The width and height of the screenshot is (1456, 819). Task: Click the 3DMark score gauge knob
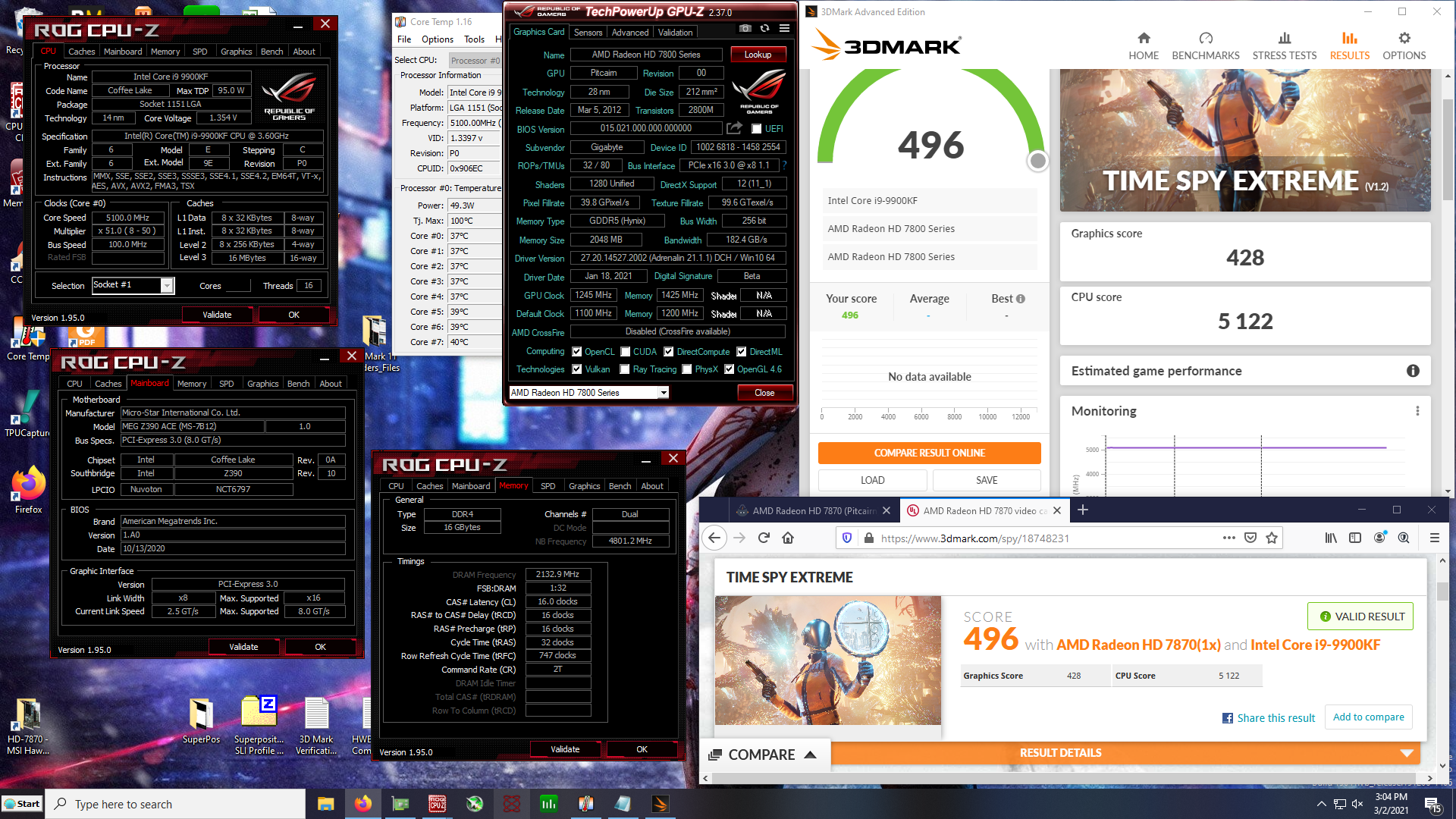coord(1038,161)
